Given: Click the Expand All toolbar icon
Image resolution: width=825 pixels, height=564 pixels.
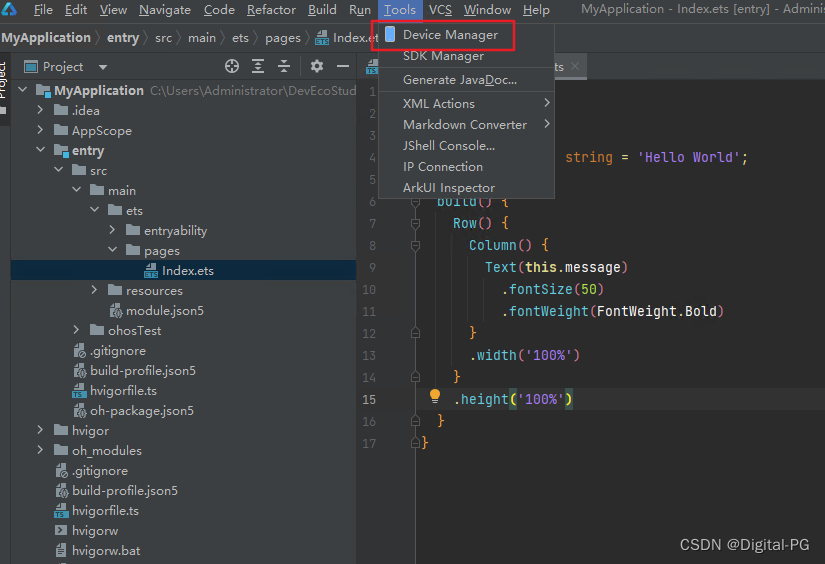Looking at the screenshot, I should click(x=258, y=66).
